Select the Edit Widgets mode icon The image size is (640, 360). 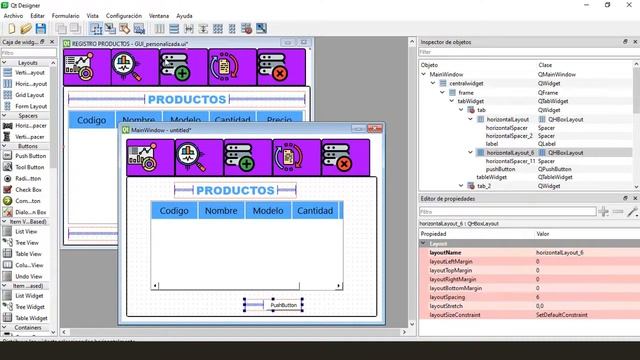click(x=96, y=29)
